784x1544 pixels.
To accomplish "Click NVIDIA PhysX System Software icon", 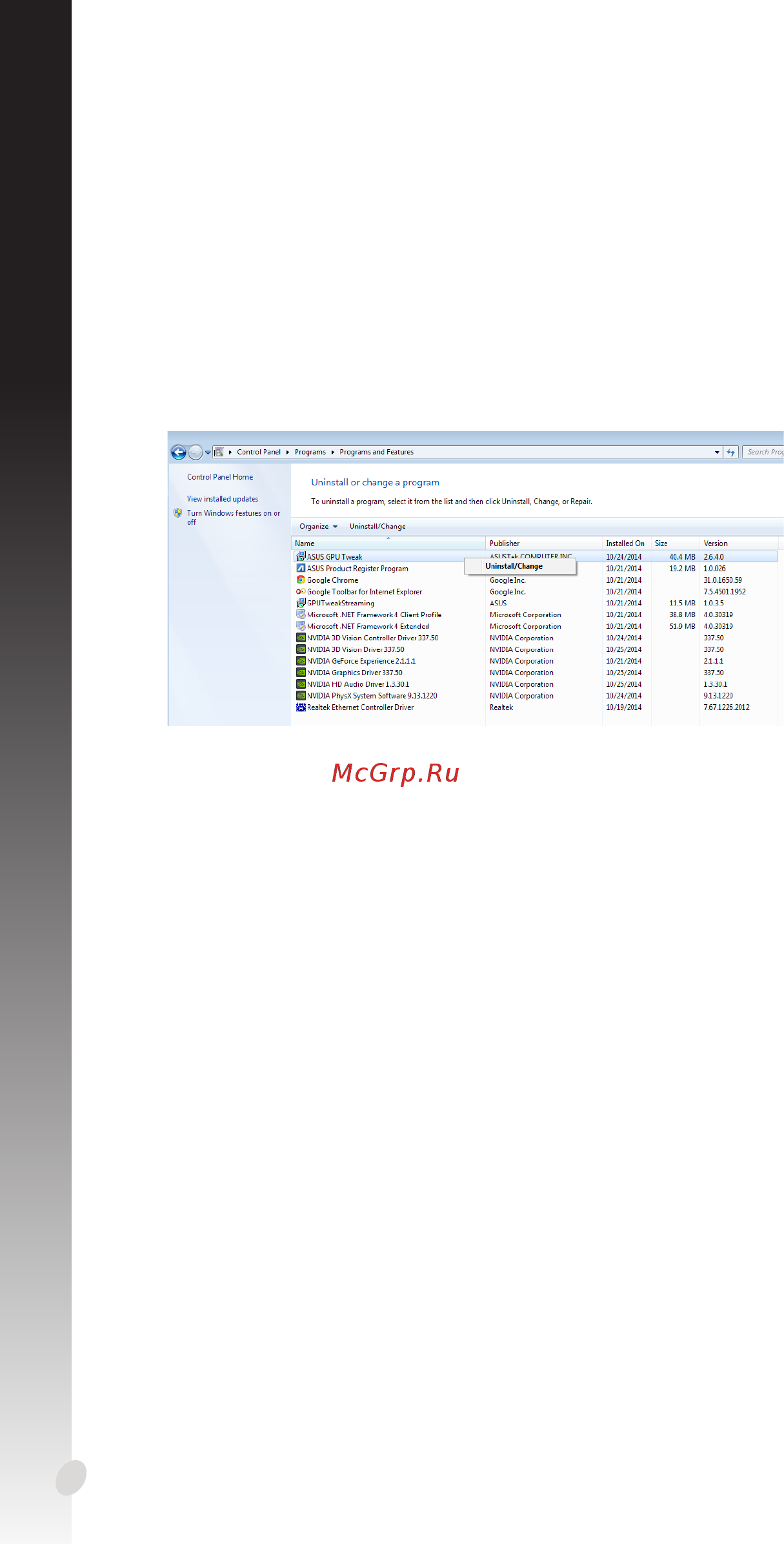I will (x=301, y=696).
